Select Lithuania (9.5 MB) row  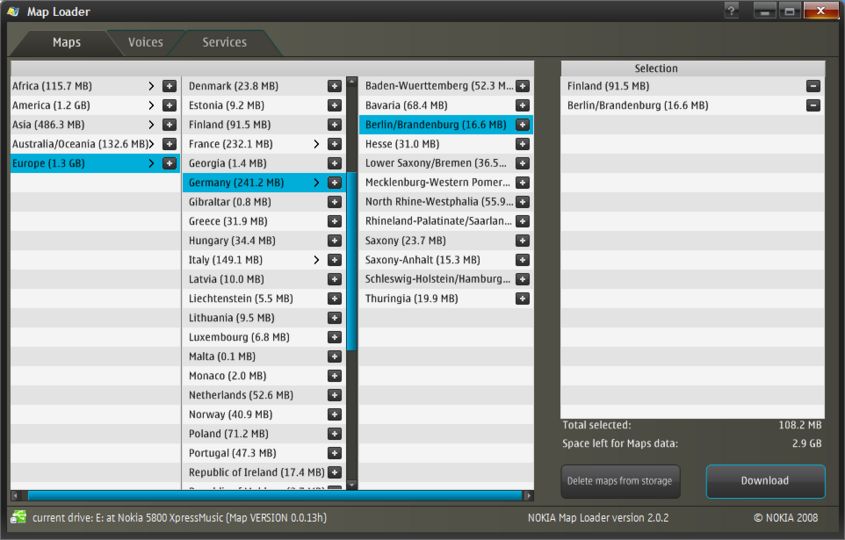coord(263,318)
